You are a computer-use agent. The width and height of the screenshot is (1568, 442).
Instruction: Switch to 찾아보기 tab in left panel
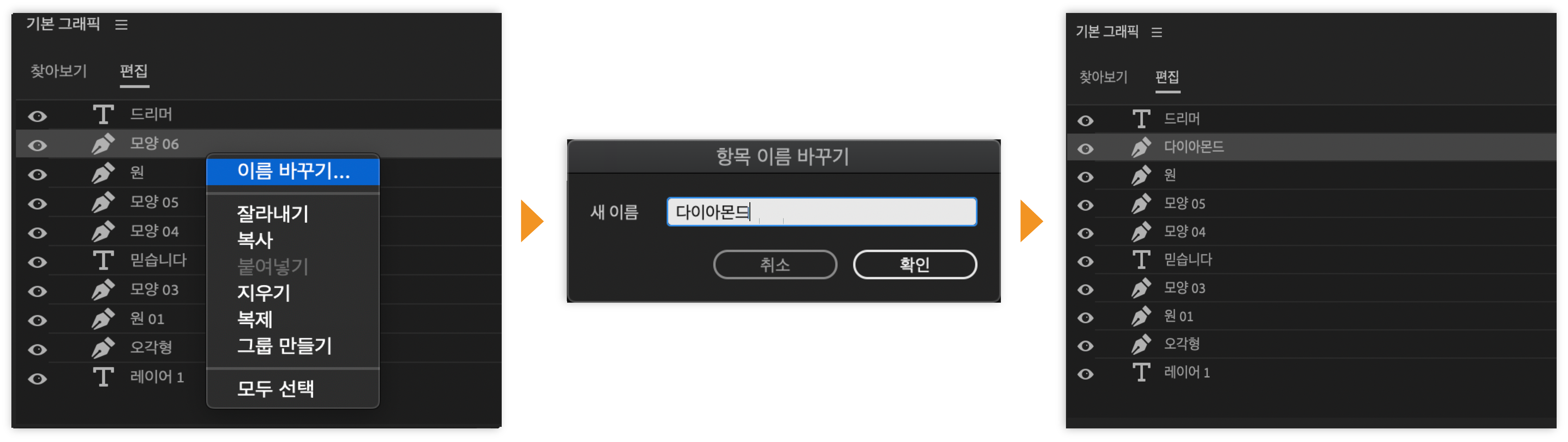point(59,71)
